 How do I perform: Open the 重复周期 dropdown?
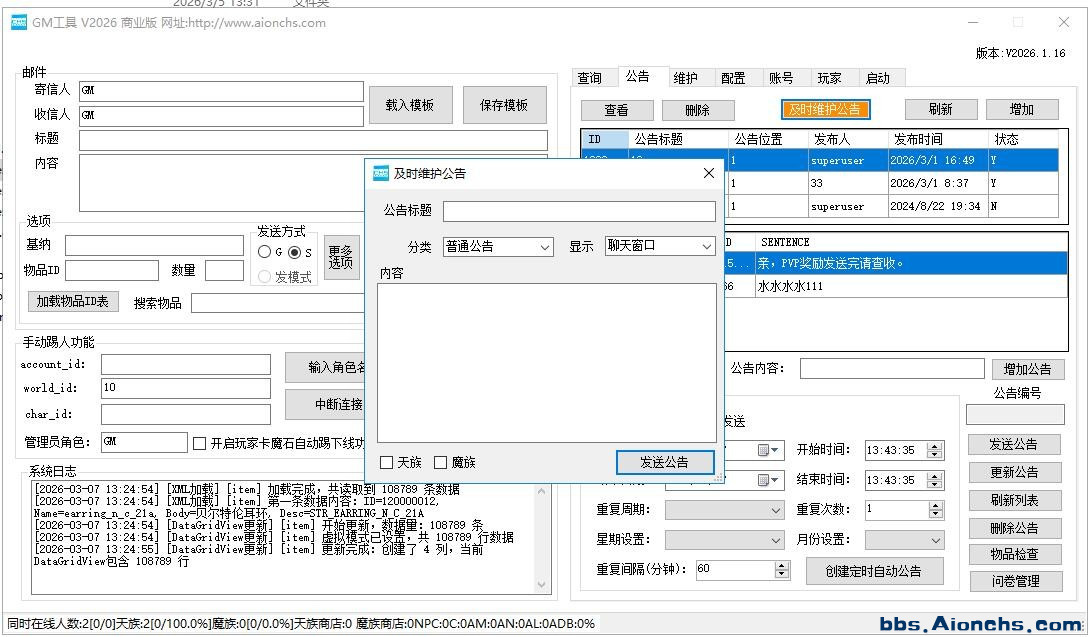[724, 510]
